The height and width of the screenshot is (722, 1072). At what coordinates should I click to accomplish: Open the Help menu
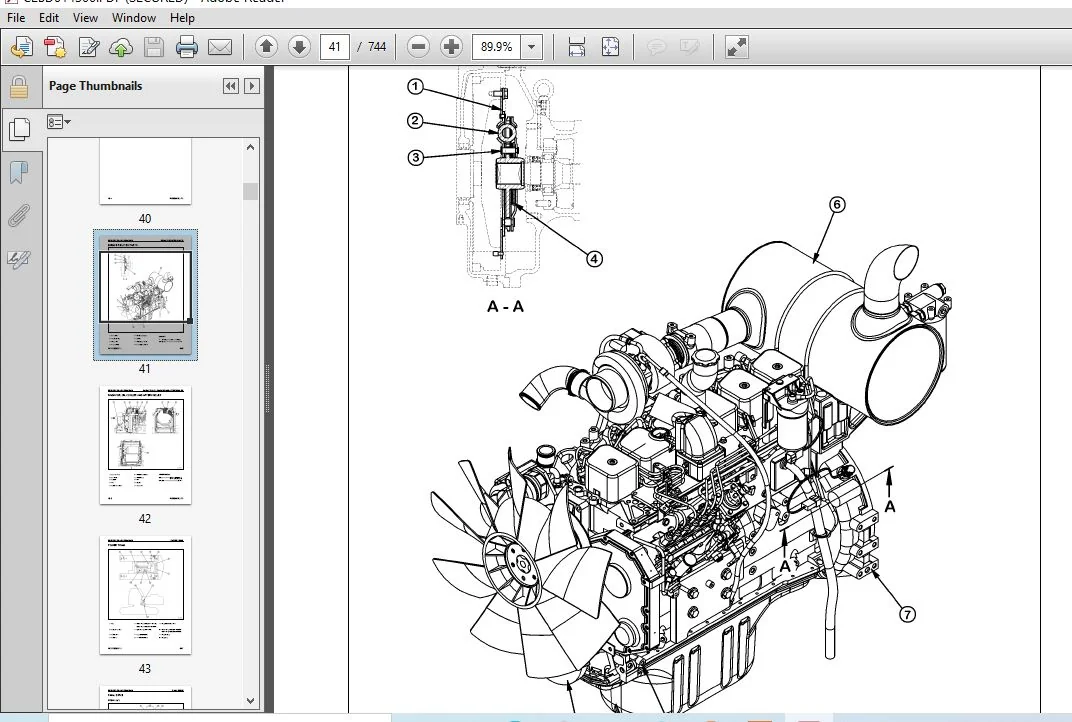(x=182, y=18)
